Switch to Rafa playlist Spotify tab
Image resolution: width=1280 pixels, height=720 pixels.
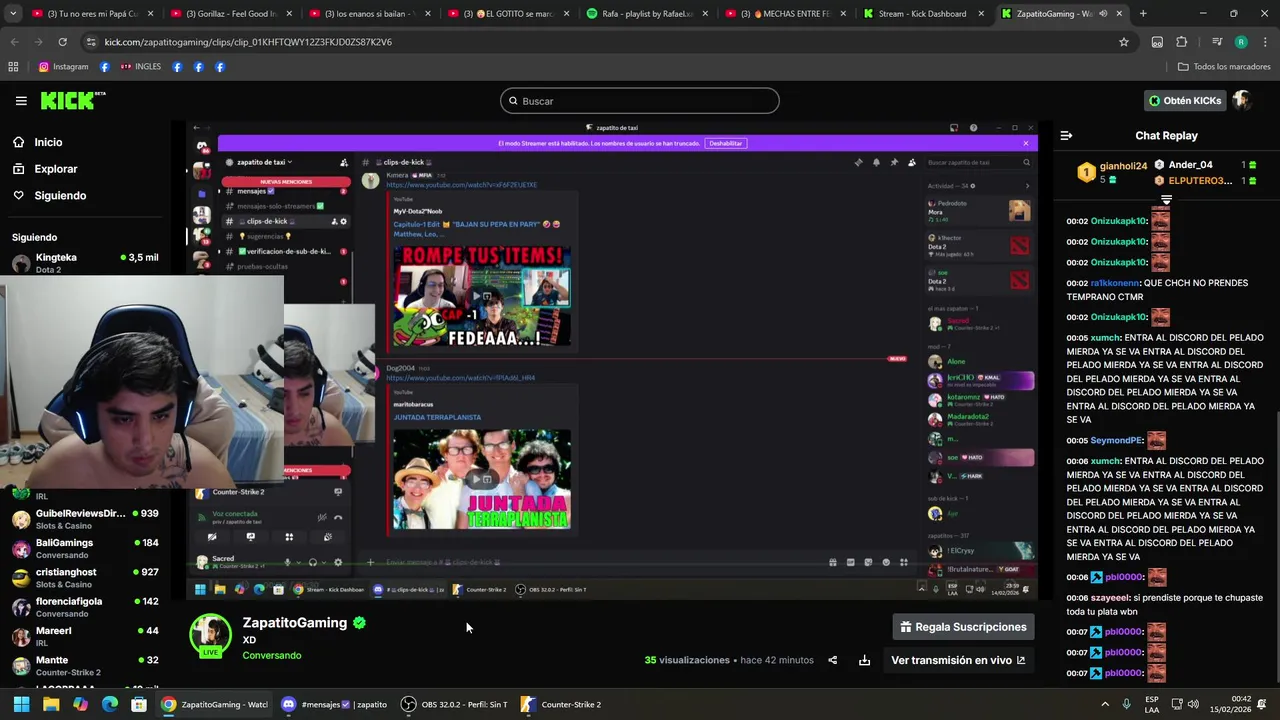[645, 14]
